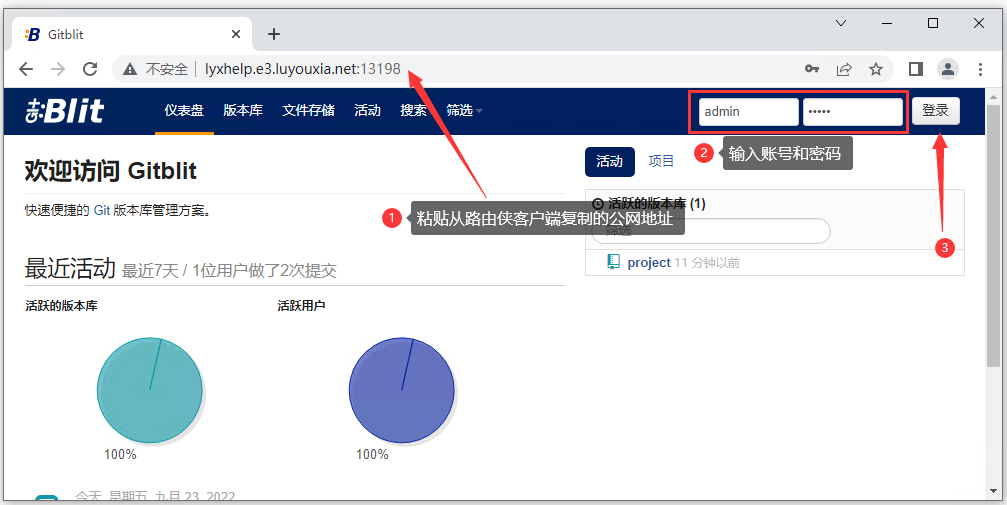Close the Gitblit browser tab
Viewport: 1007px width, 505px height.
tap(236, 34)
